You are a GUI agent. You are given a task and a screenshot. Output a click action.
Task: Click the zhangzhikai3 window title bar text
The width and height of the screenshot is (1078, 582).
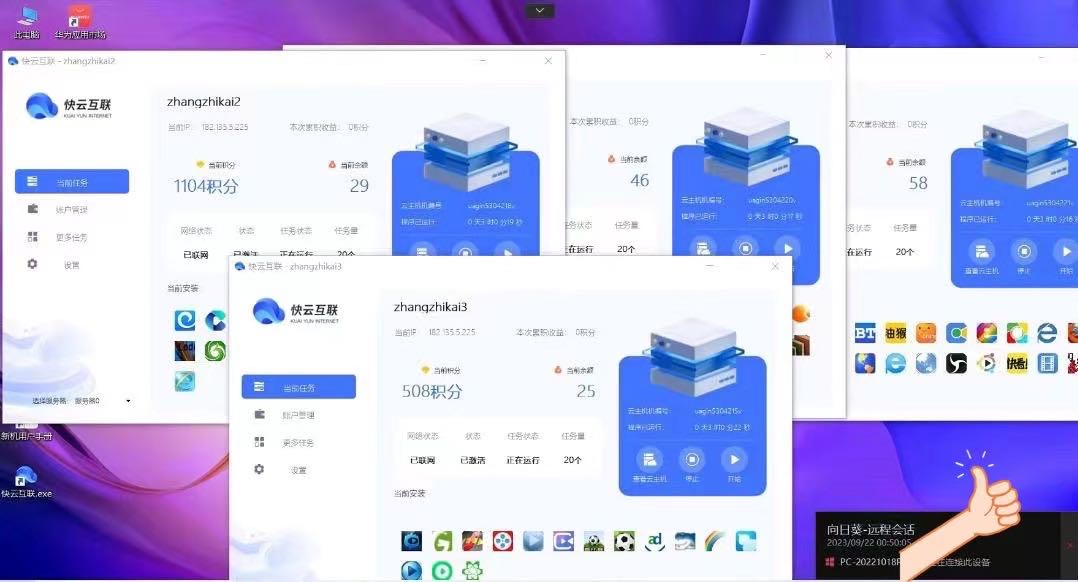(295, 266)
